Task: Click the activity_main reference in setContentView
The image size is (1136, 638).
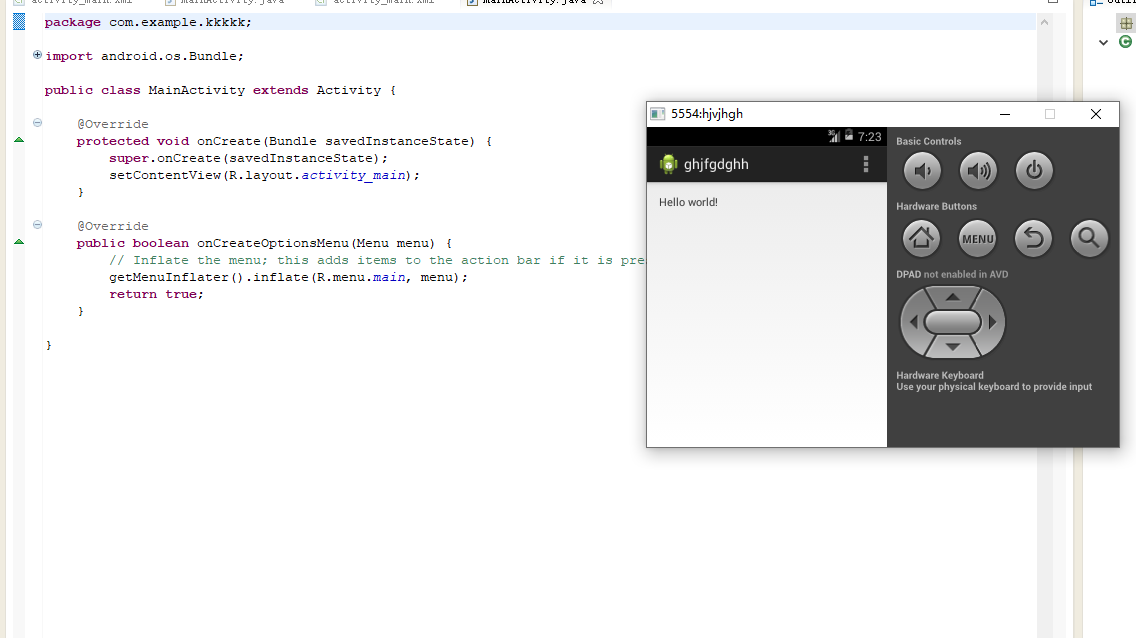Action: (x=354, y=175)
